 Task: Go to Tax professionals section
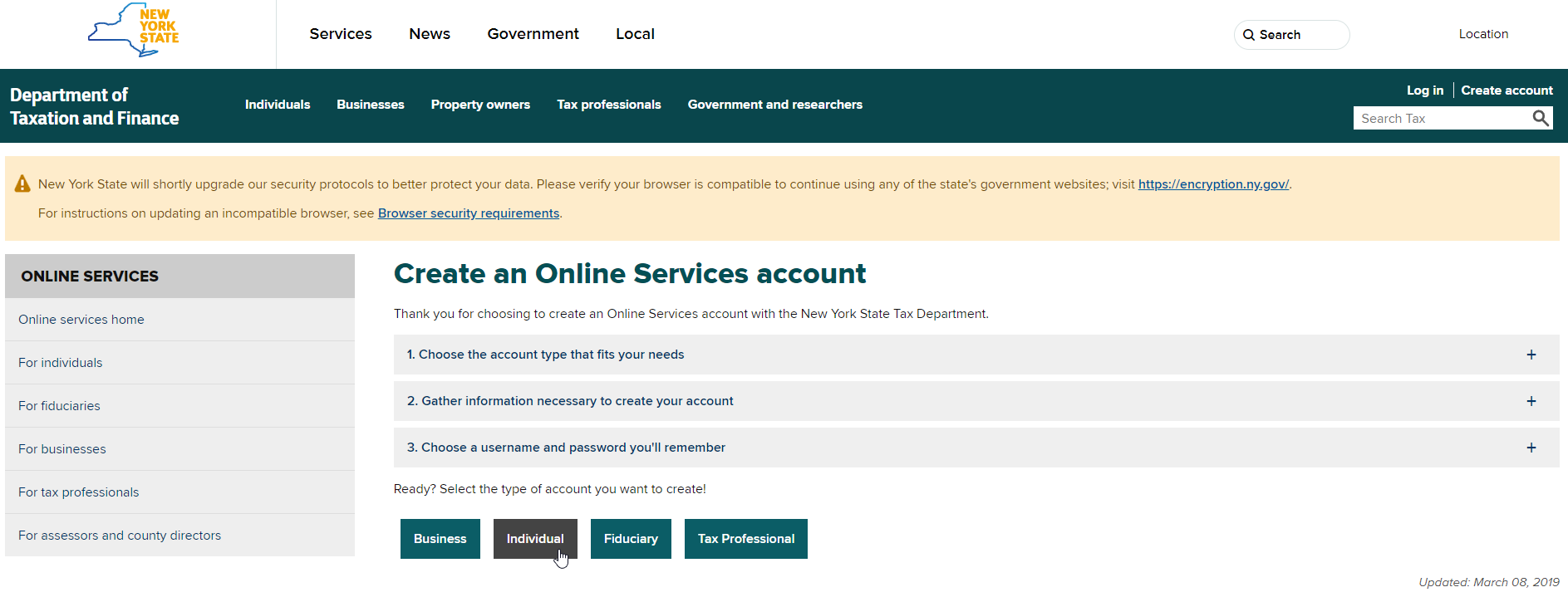[609, 105]
